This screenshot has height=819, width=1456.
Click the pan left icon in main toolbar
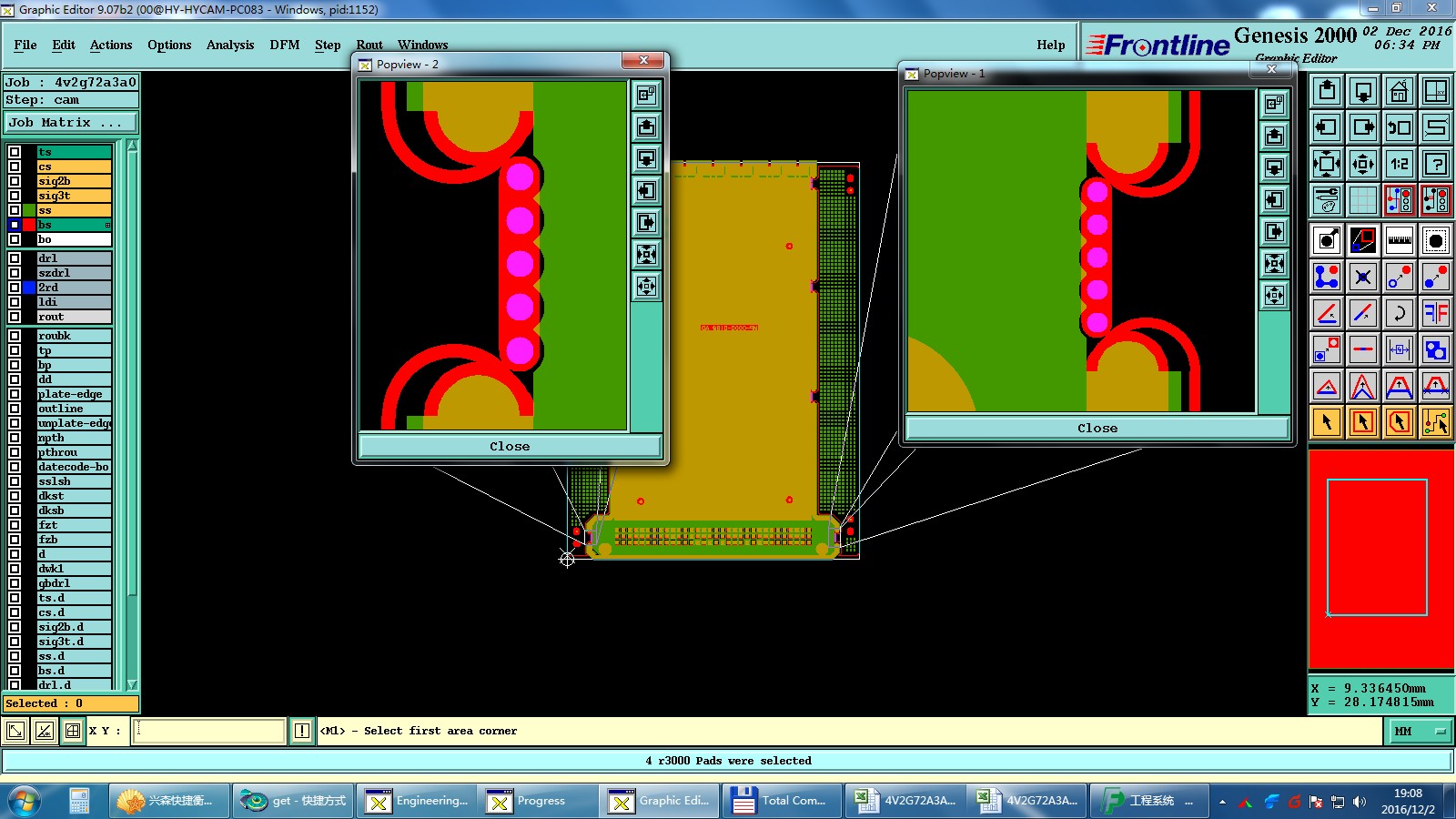[1327, 127]
